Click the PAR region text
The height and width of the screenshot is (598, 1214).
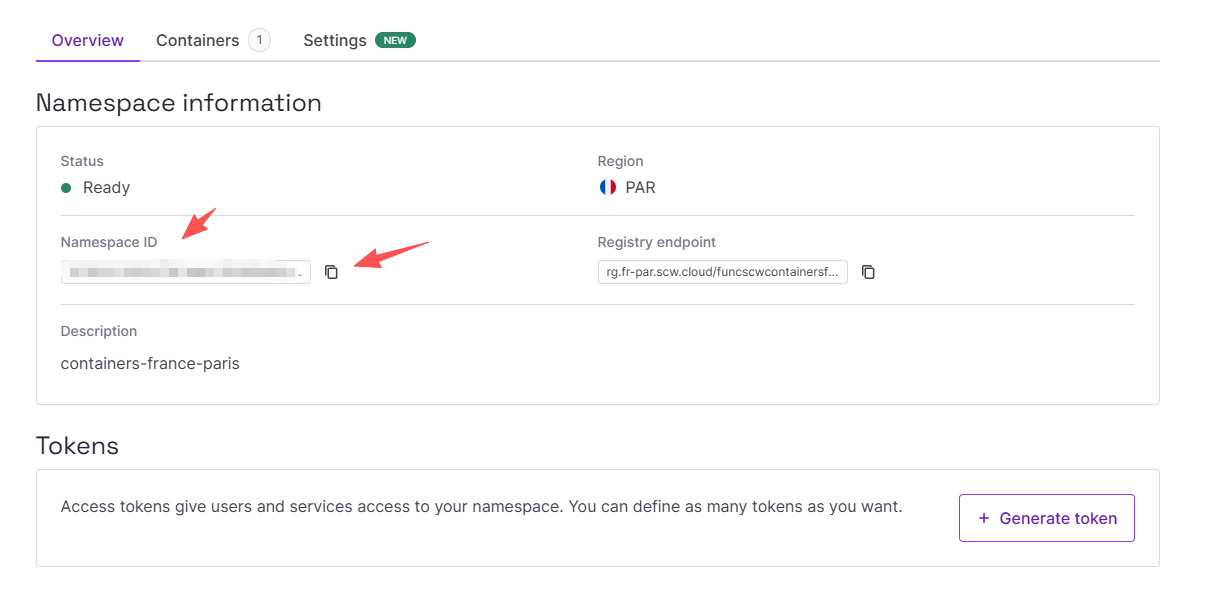[640, 187]
